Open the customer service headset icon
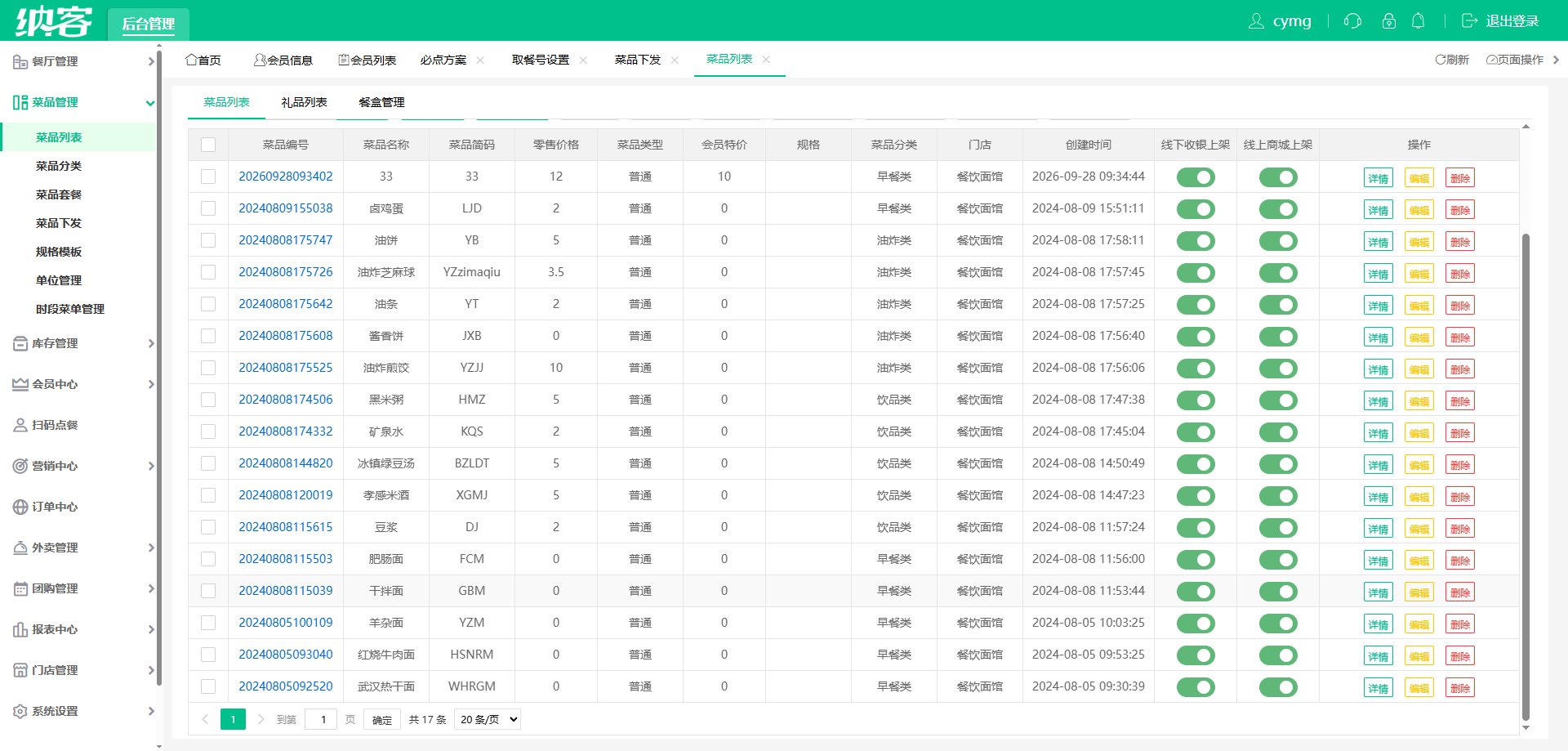 [1353, 21]
